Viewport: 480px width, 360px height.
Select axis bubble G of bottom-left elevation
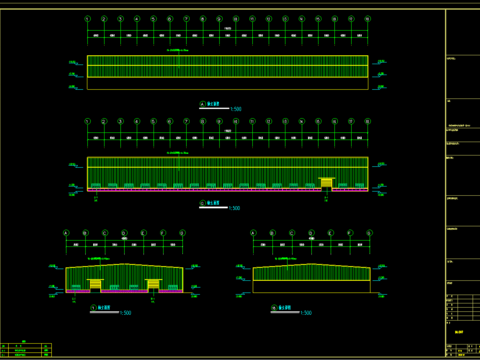pyautogui.click(x=182, y=233)
